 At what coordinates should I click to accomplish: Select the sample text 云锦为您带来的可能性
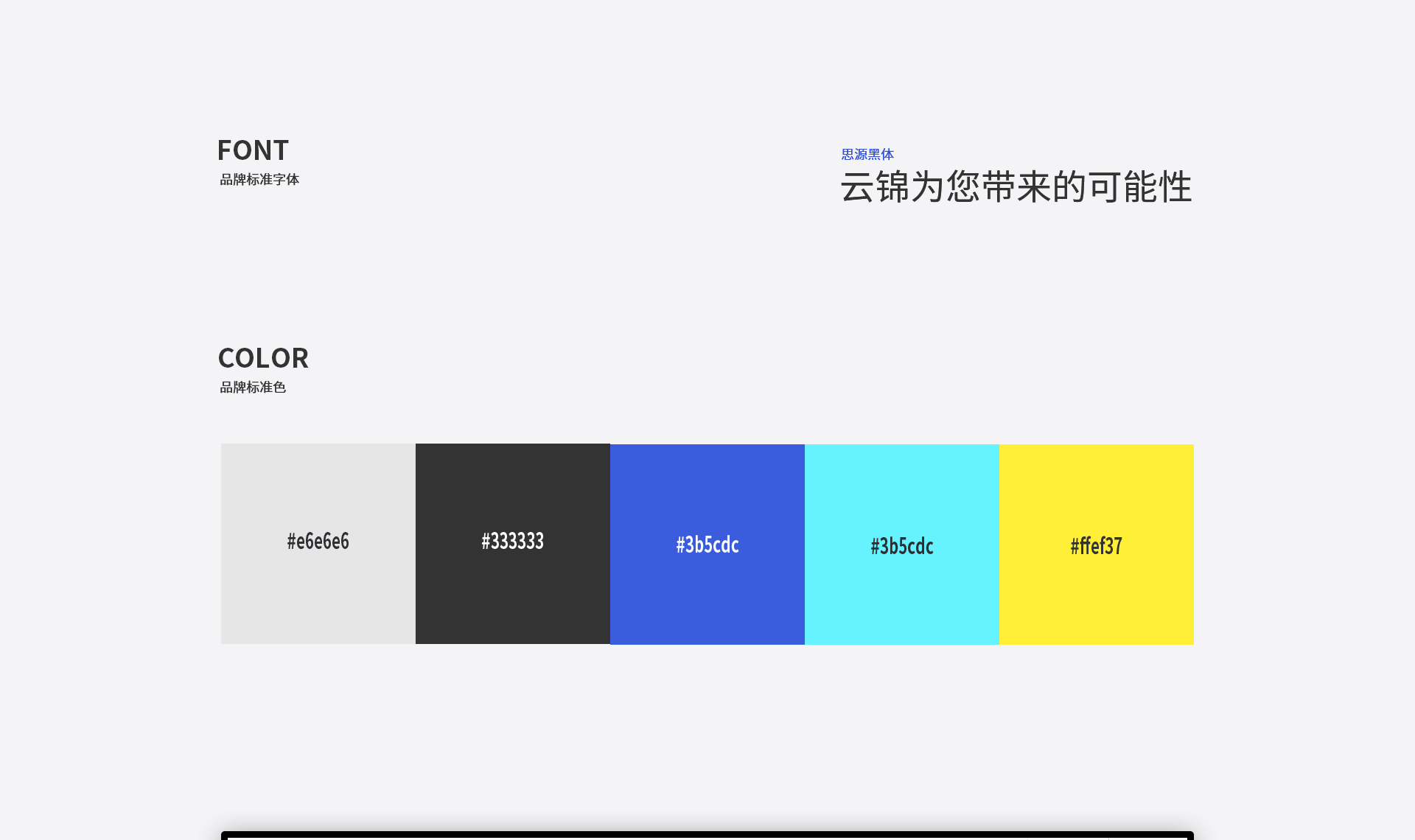[x=1017, y=188]
